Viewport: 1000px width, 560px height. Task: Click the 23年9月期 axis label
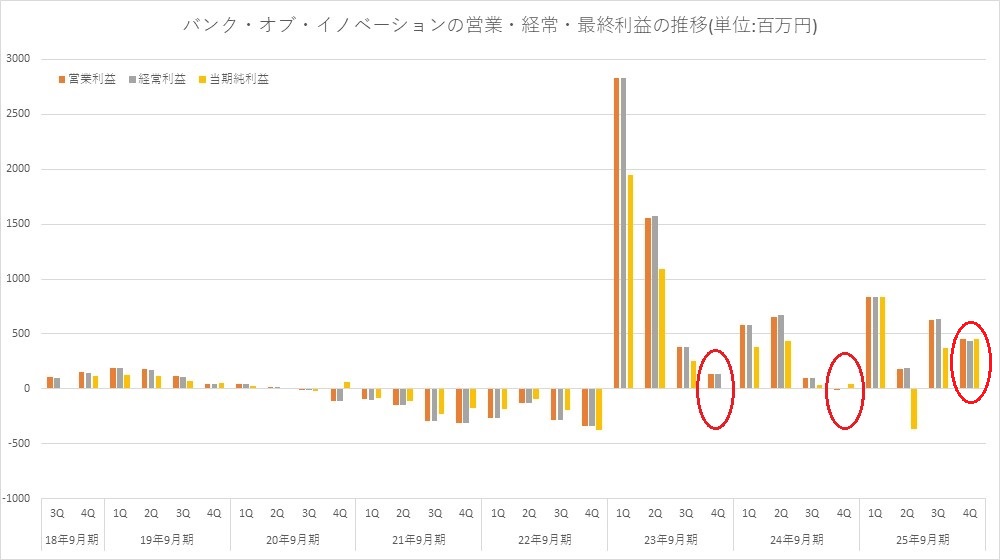[x=670, y=540]
